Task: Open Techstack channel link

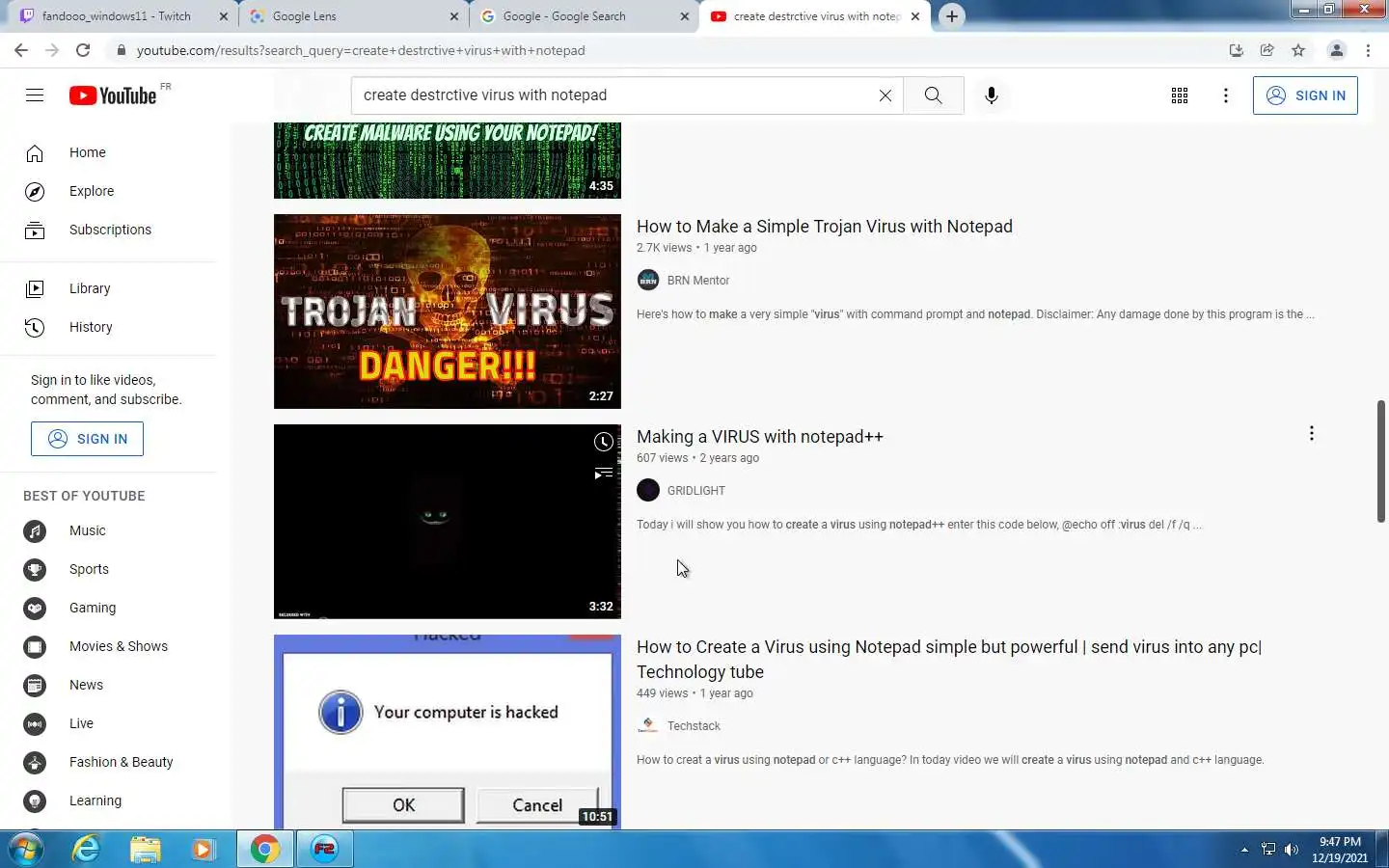Action: click(x=694, y=726)
